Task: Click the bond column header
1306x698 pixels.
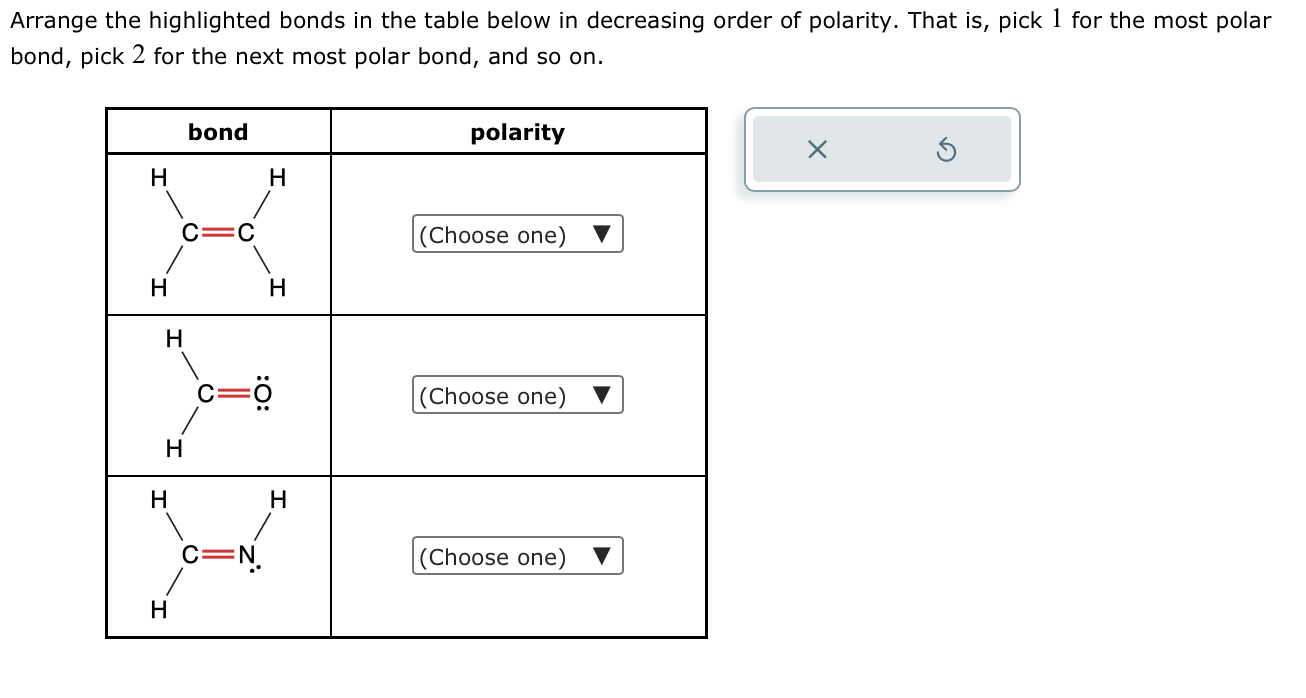Action: tap(217, 131)
